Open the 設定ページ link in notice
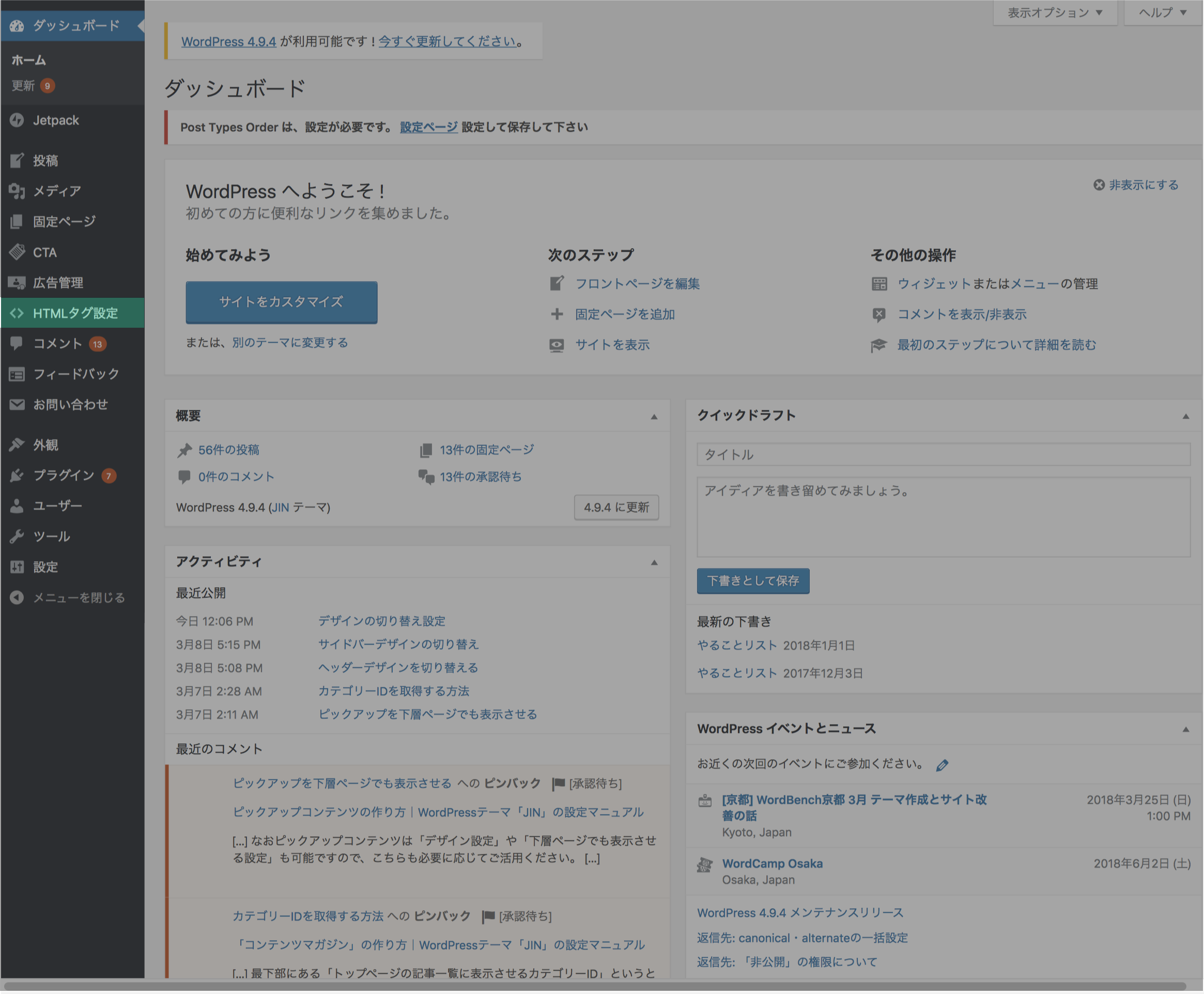Image resolution: width=1204 pixels, height=994 pixels. click(x=428, y=127)
